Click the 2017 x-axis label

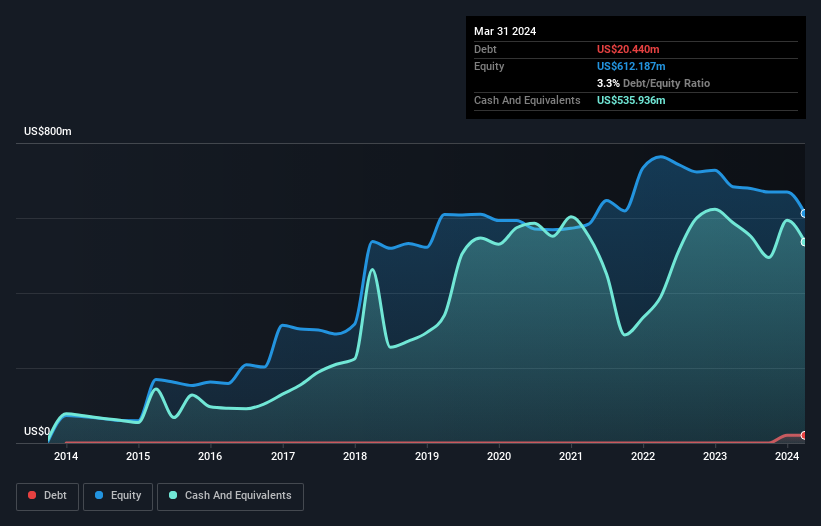click(283, 456)
